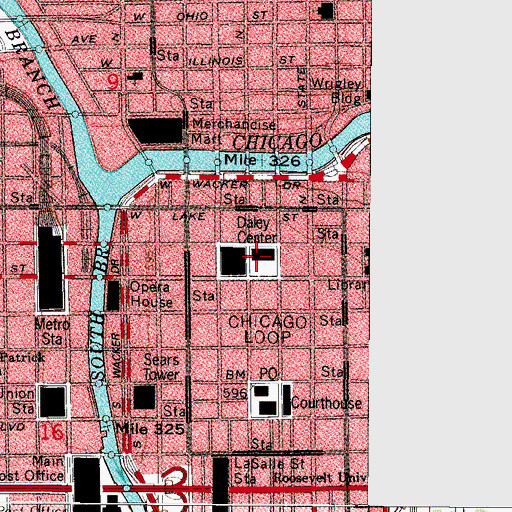Select the Opera House label

[x=152, y=294]
